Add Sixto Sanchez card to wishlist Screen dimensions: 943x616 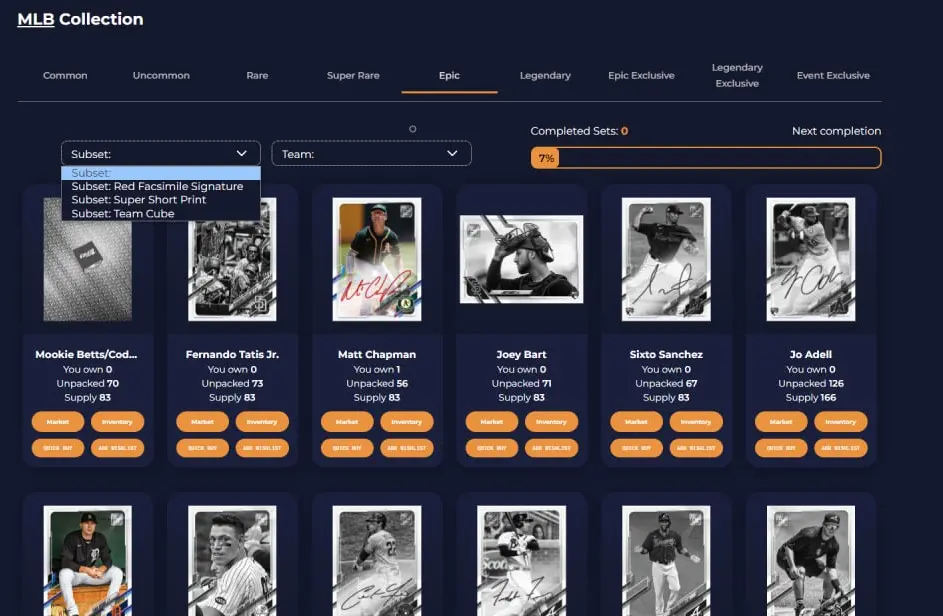[696, 448]
